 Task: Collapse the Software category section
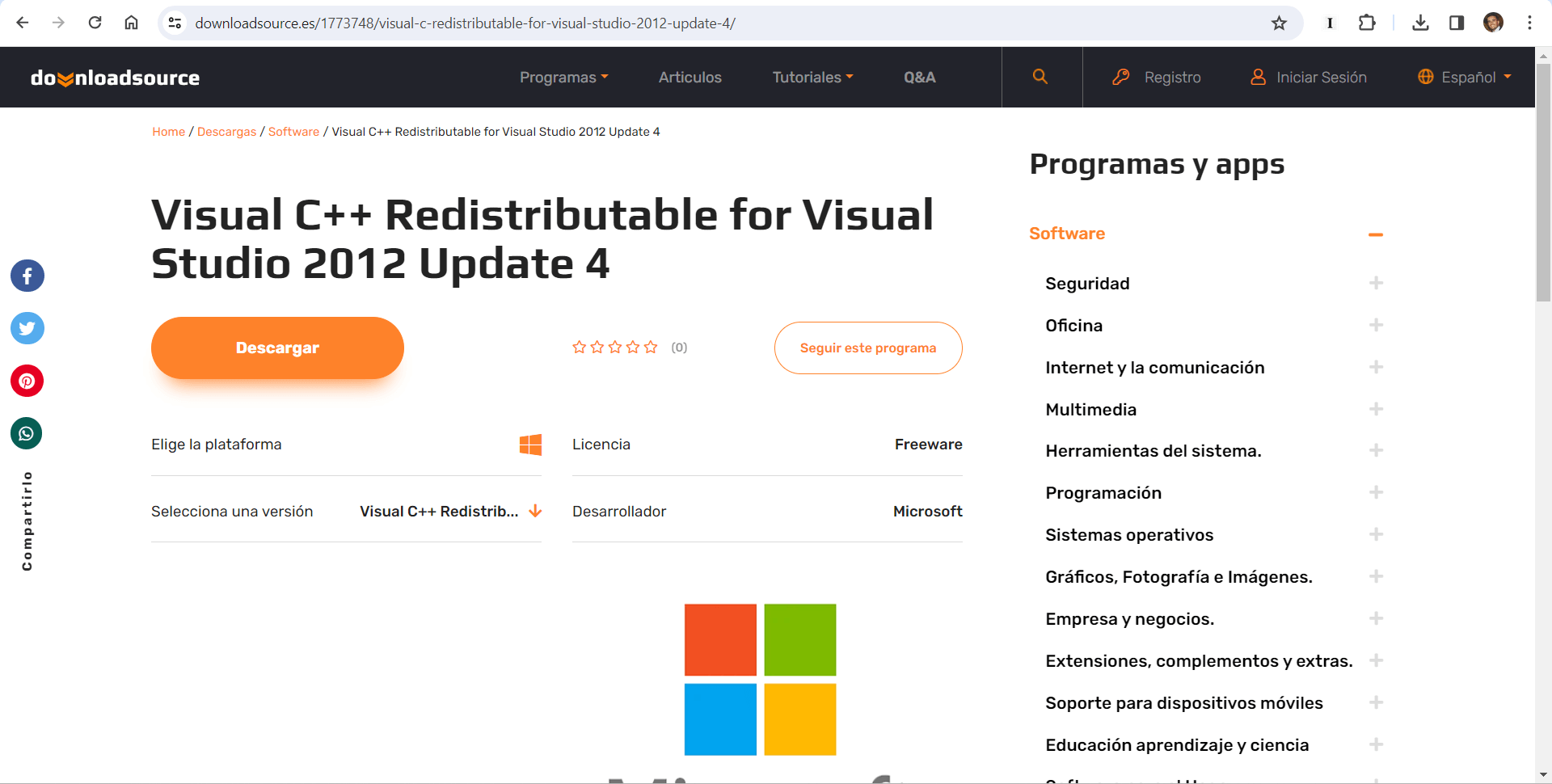pyautogui.click(x=1376, y=234)
